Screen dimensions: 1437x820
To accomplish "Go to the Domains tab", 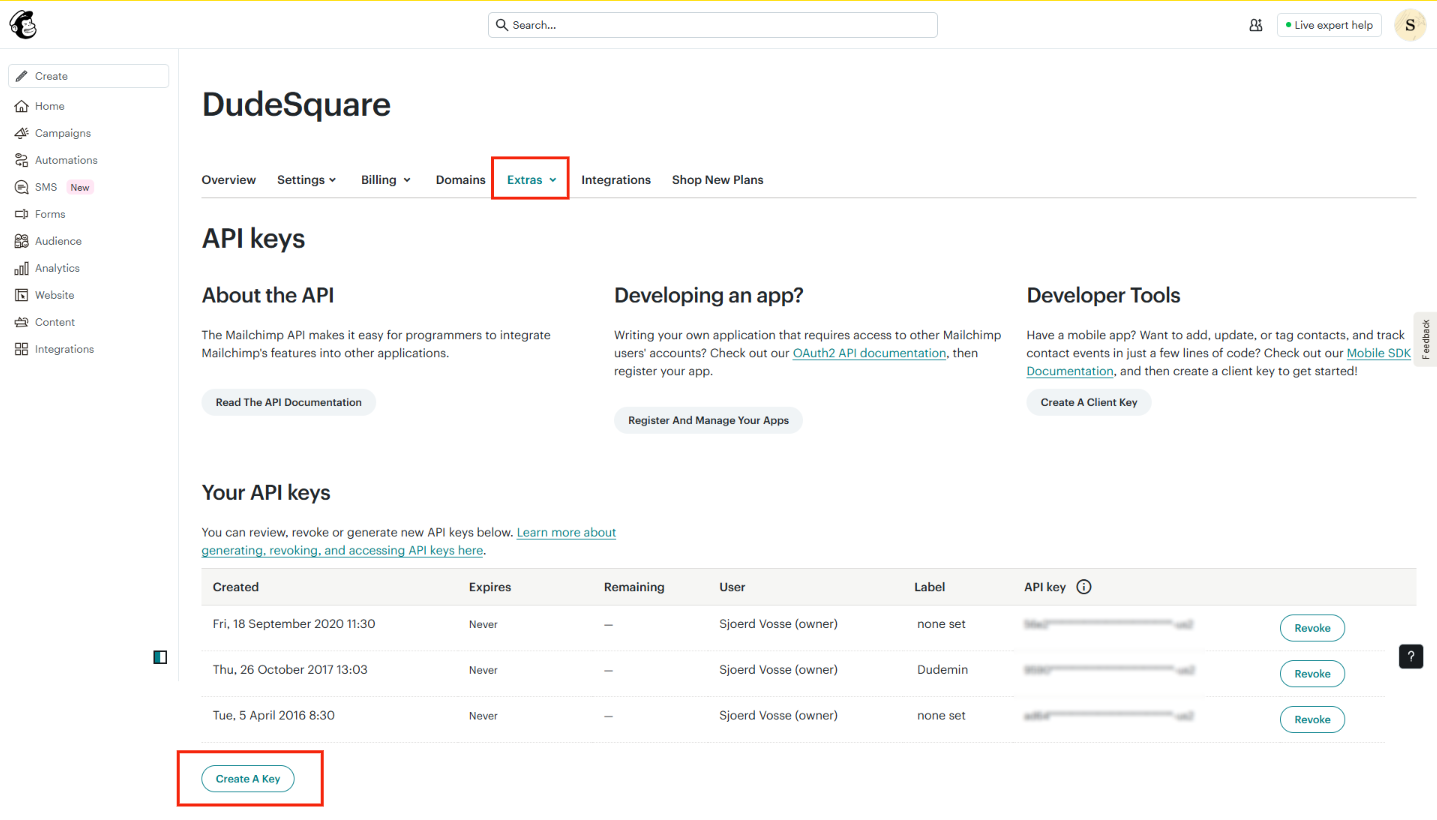I will [x=461, y=180].
